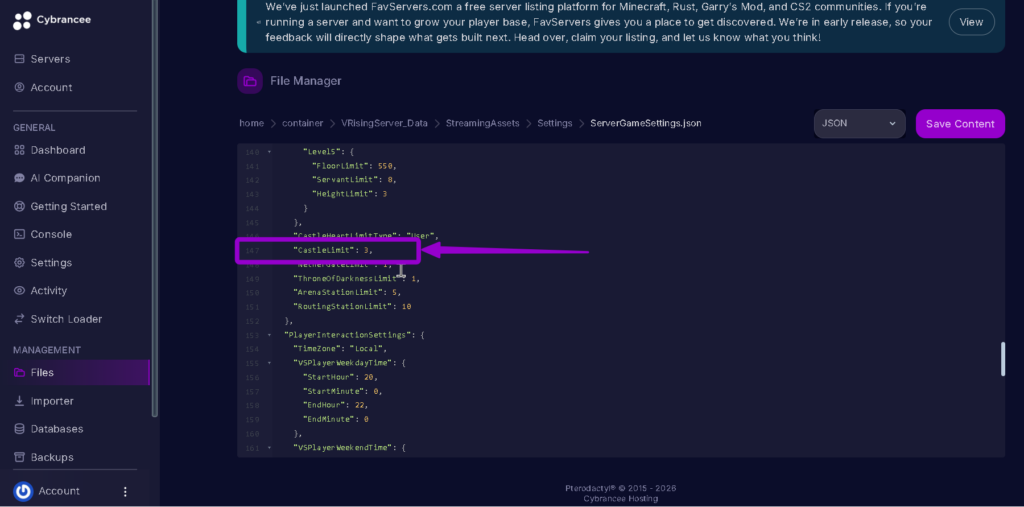Click the Databases stack icon
This screenshot has height=507, width=1024.
pyautogui.click(x=20, y=429)
